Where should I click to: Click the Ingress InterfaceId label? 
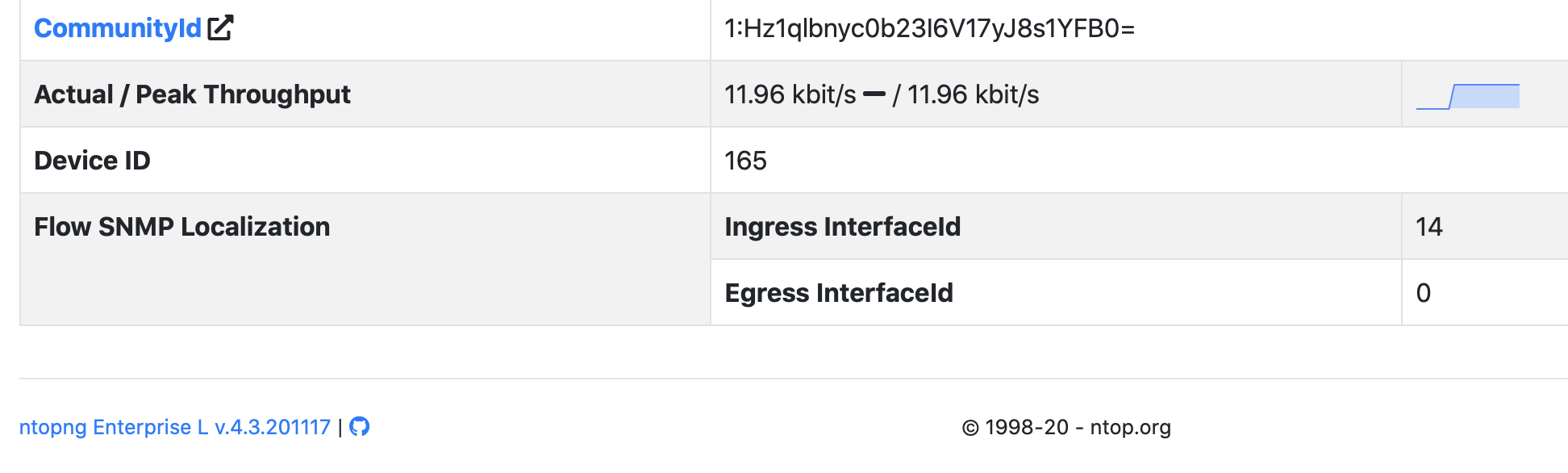pyautogui.click(x=843, y=227)
